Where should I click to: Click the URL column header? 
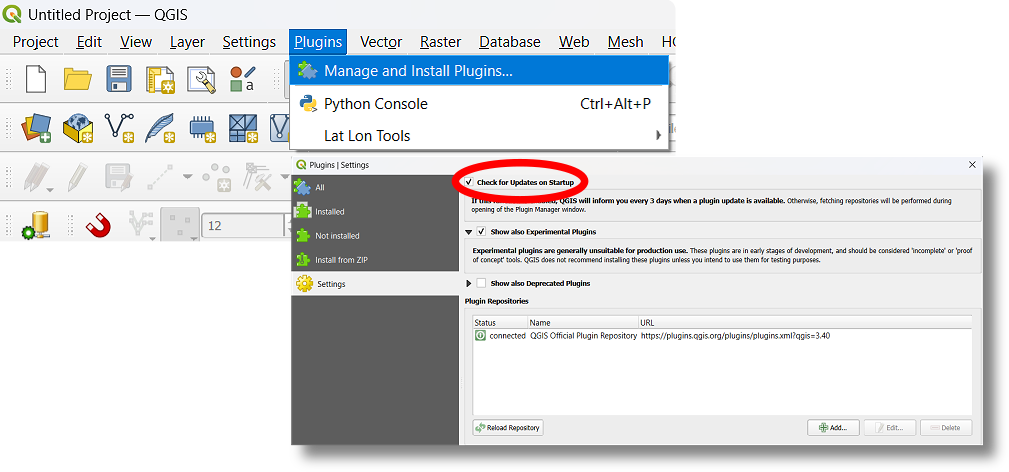point(804,323)
